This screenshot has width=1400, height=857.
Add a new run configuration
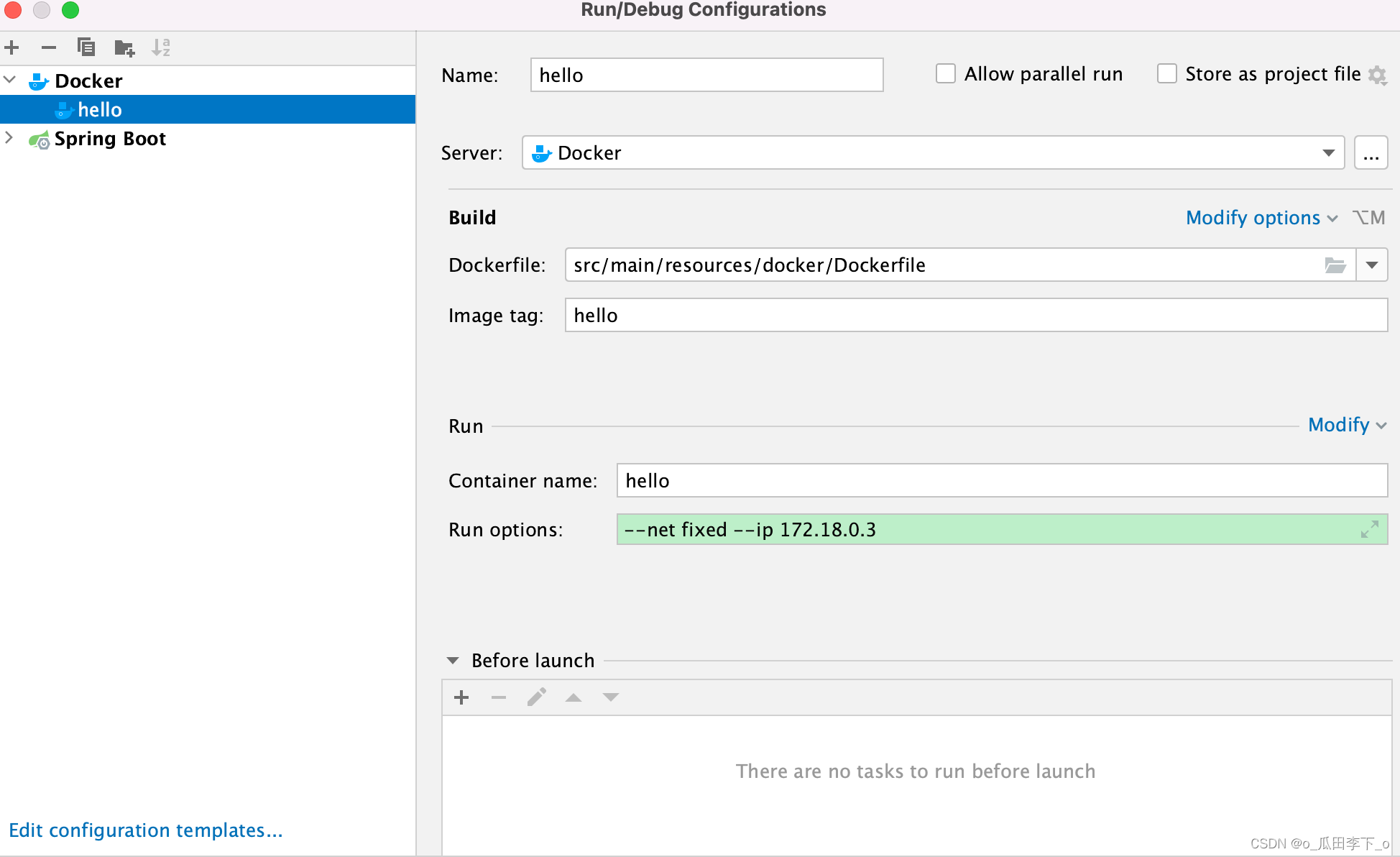pyautogui.click(x=11, y=48)
